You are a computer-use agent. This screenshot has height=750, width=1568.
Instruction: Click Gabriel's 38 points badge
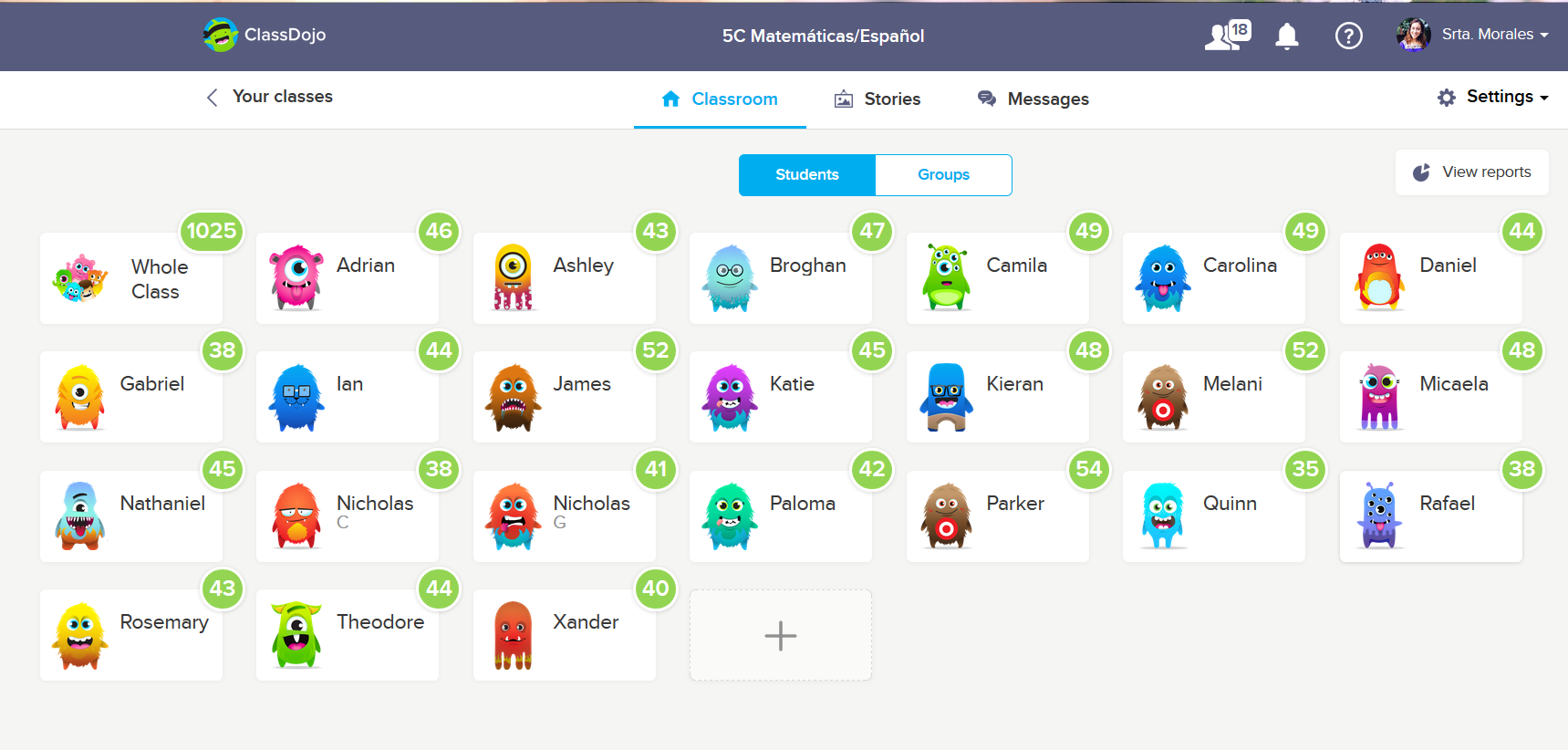[x=223, y=350]
